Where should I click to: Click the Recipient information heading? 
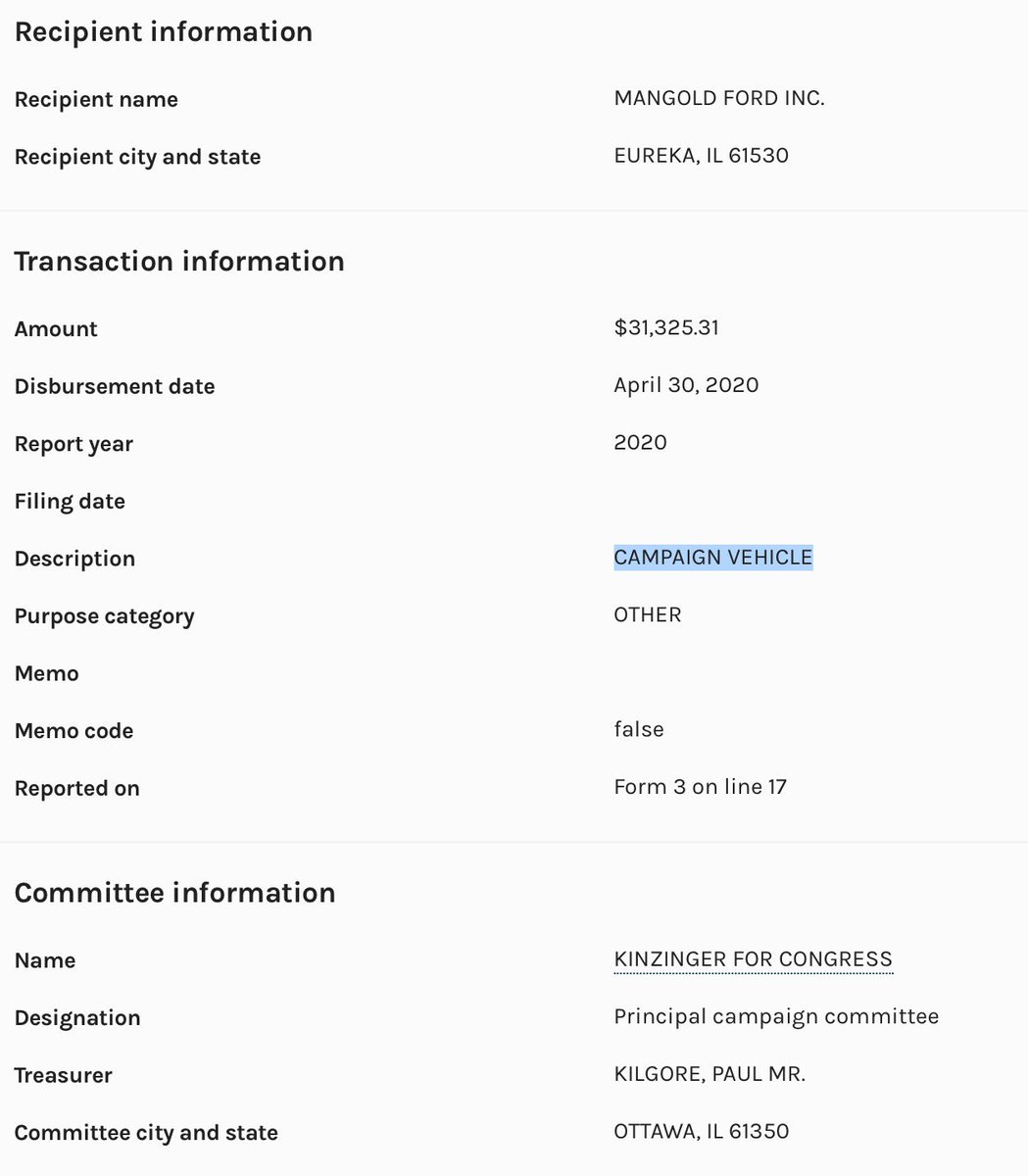[164, 31]
